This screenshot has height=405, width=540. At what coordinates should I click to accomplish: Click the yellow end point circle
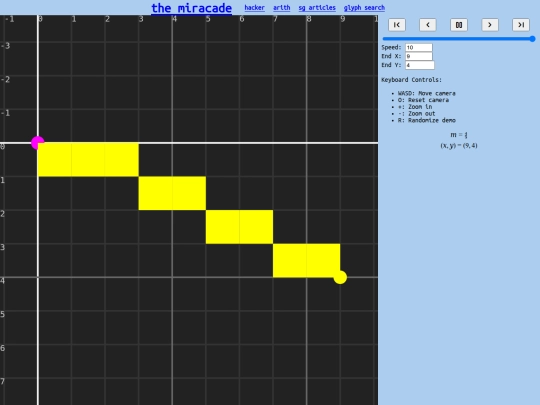(x=340, y=277)
